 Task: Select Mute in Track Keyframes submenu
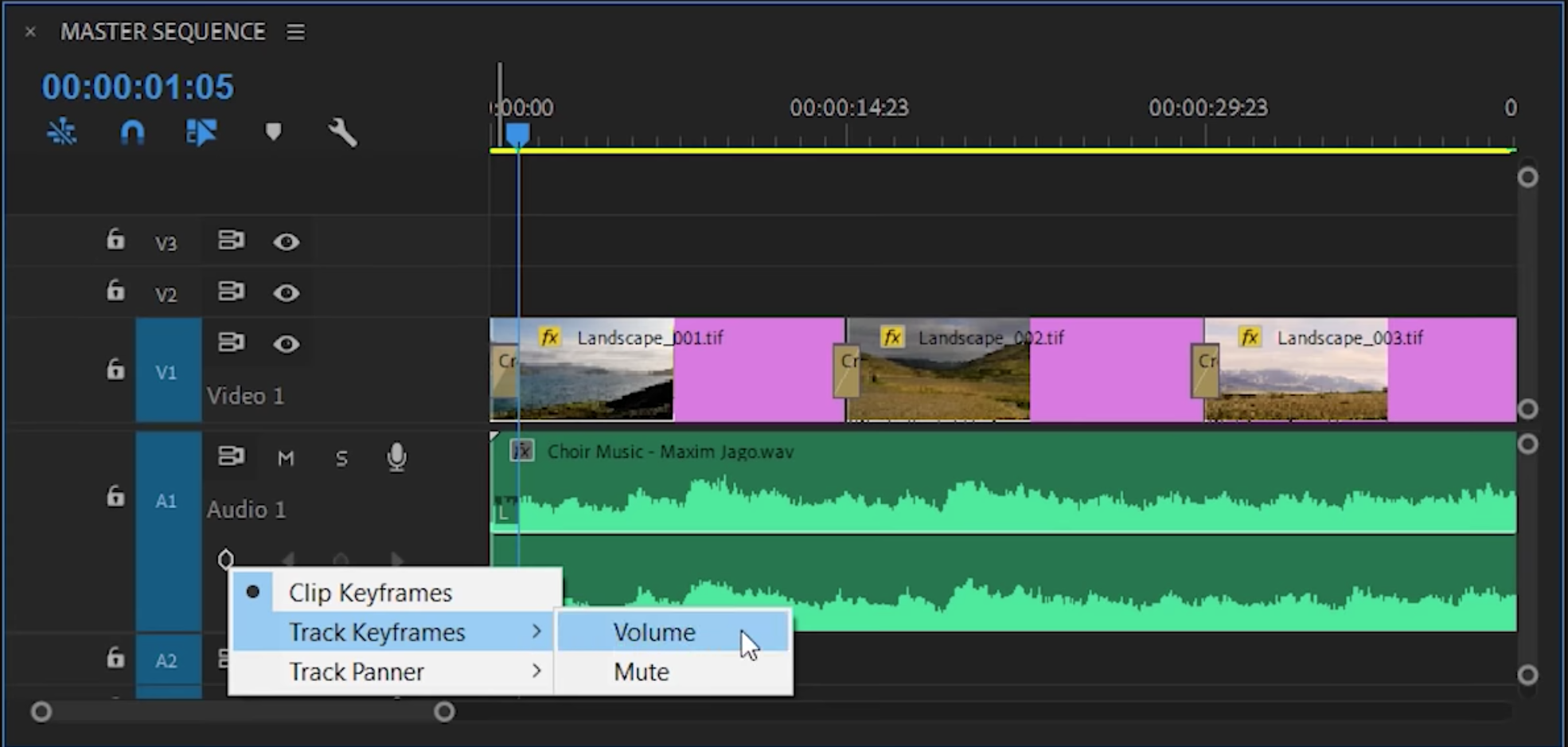673,672
